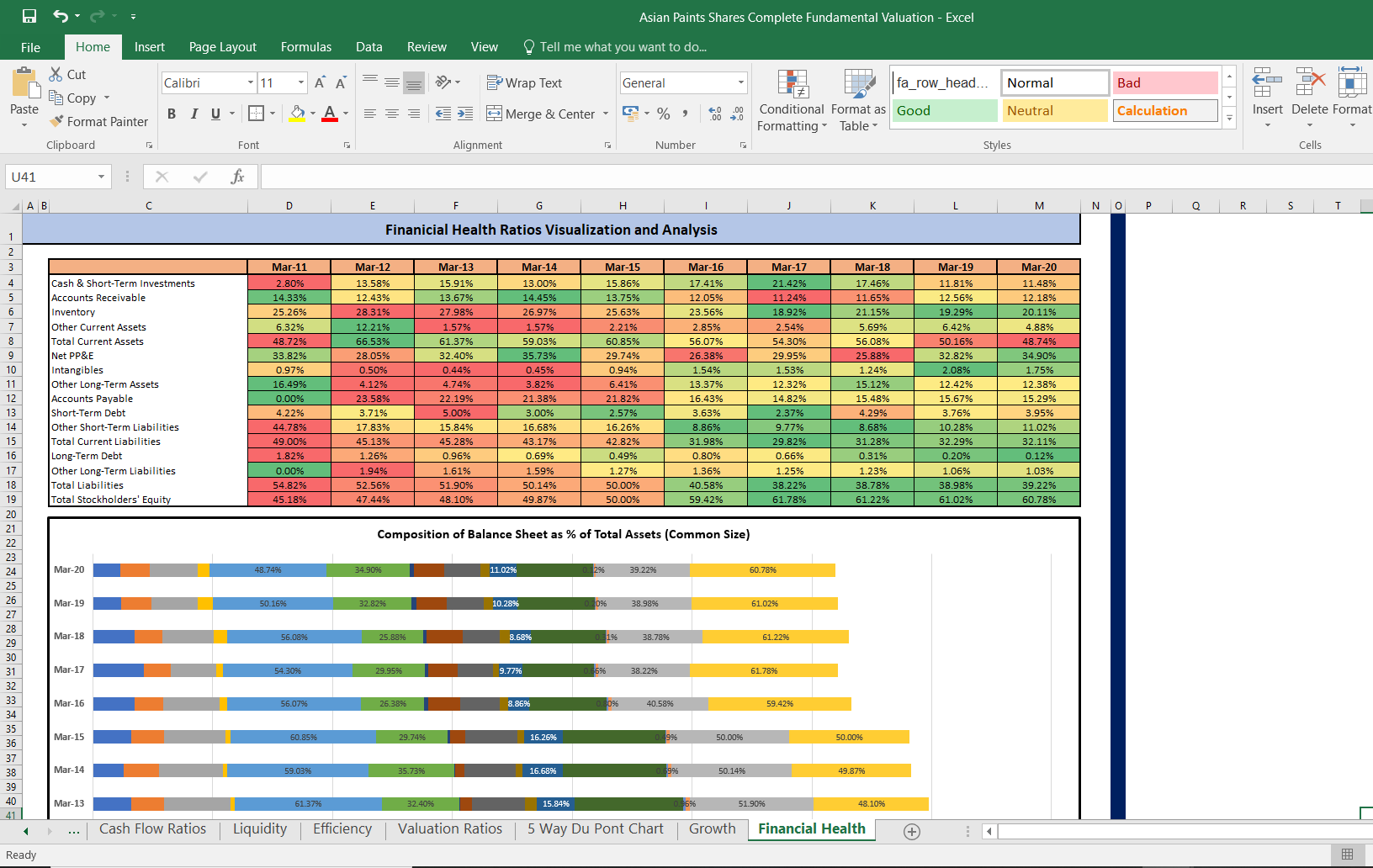The image size is (1373, 868).
Task: Click the Increase Indent icon
Action: [x=465, y=114]
